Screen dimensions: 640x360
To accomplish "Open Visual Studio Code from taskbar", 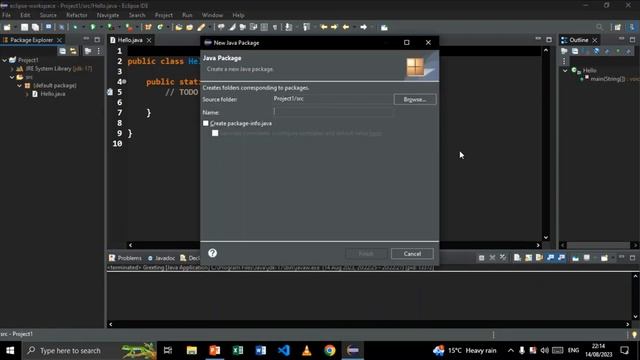I will pos(284,350).
